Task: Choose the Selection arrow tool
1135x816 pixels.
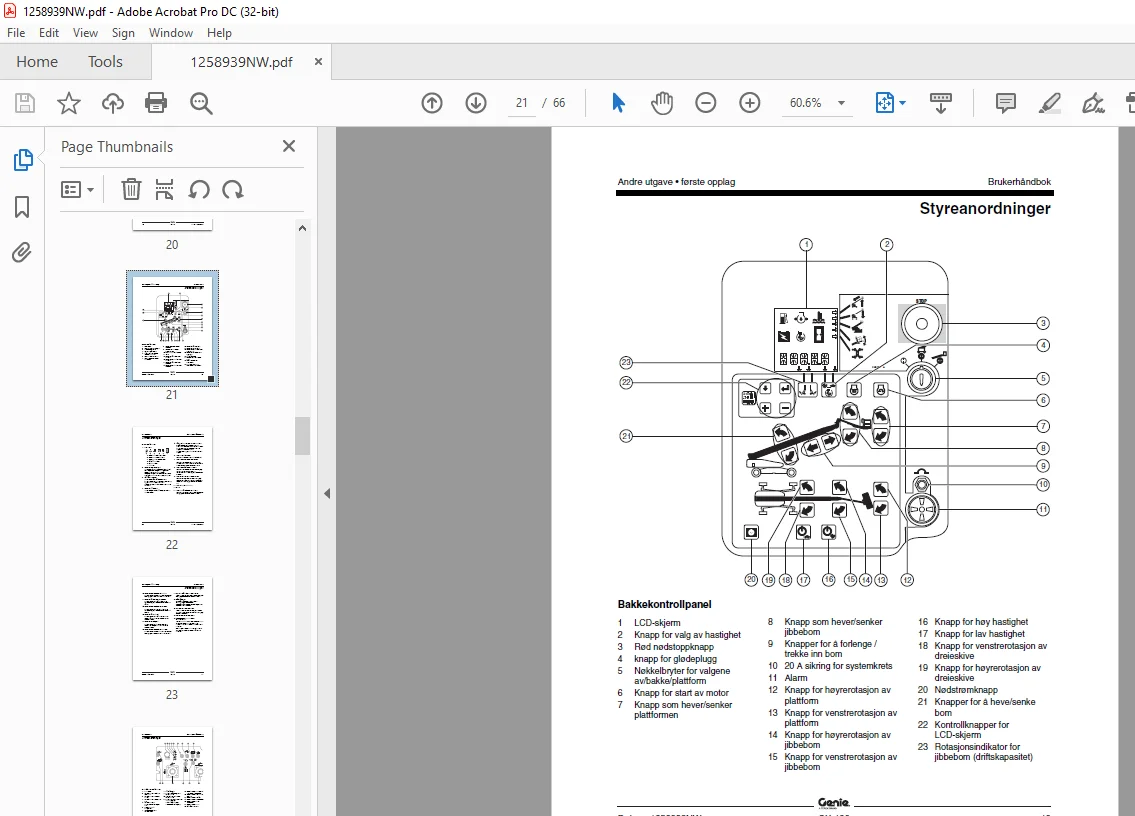Action: pyautogui.click(x=617, y=103)
